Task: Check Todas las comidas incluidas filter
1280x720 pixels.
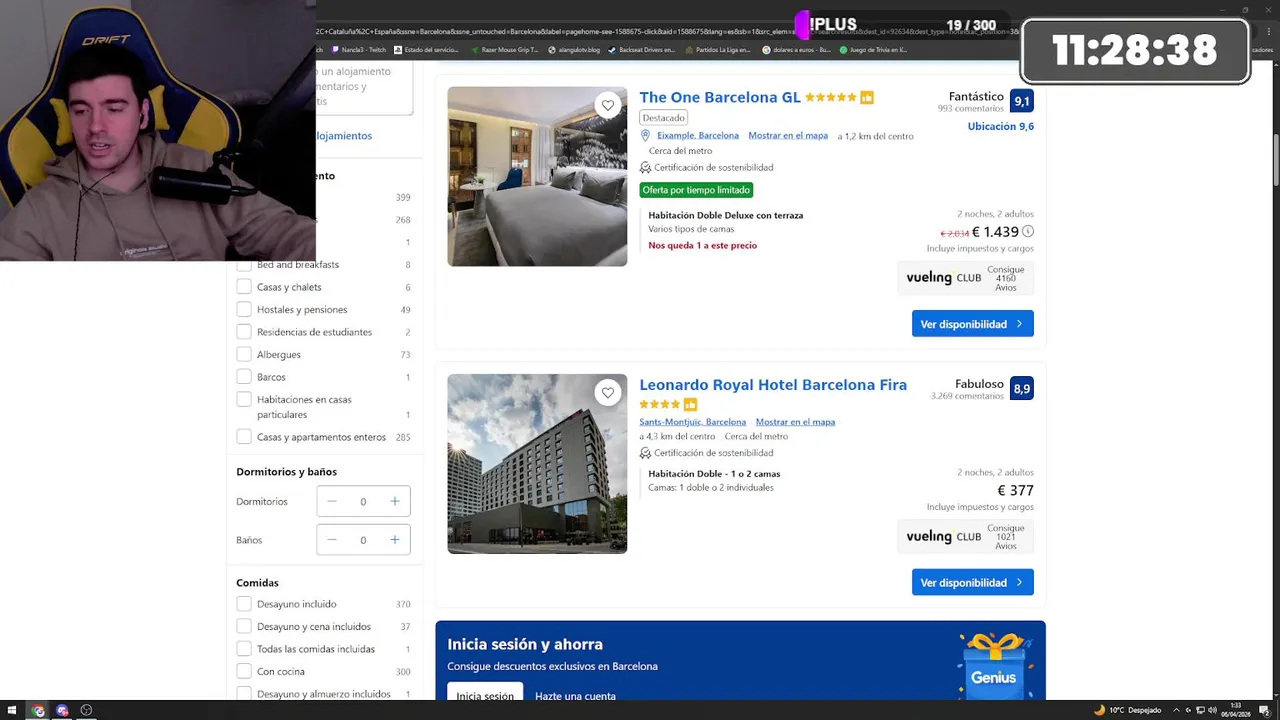Action: (x=244, y=649)
